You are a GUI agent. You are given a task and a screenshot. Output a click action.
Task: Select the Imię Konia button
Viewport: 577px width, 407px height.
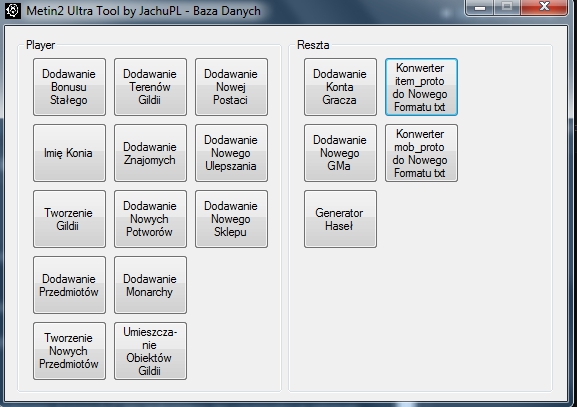(x=69, y=153)
